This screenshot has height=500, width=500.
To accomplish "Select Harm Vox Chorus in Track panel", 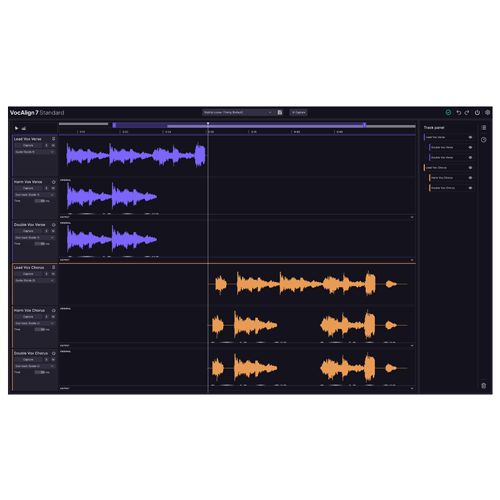I will coord(452,178).
